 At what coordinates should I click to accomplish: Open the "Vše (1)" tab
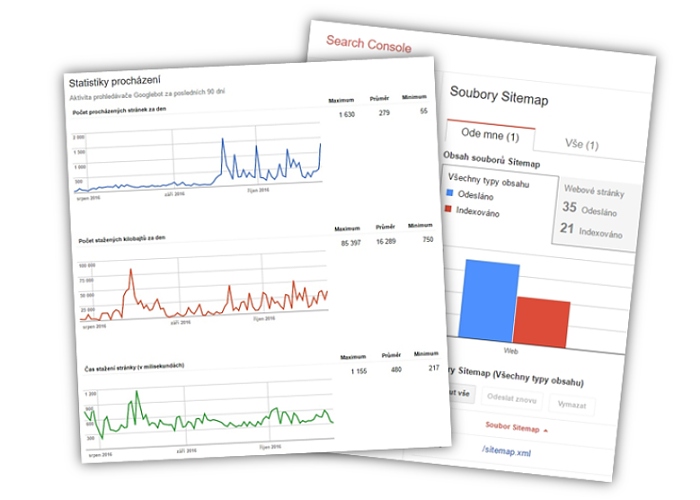[x=580, y=145]
